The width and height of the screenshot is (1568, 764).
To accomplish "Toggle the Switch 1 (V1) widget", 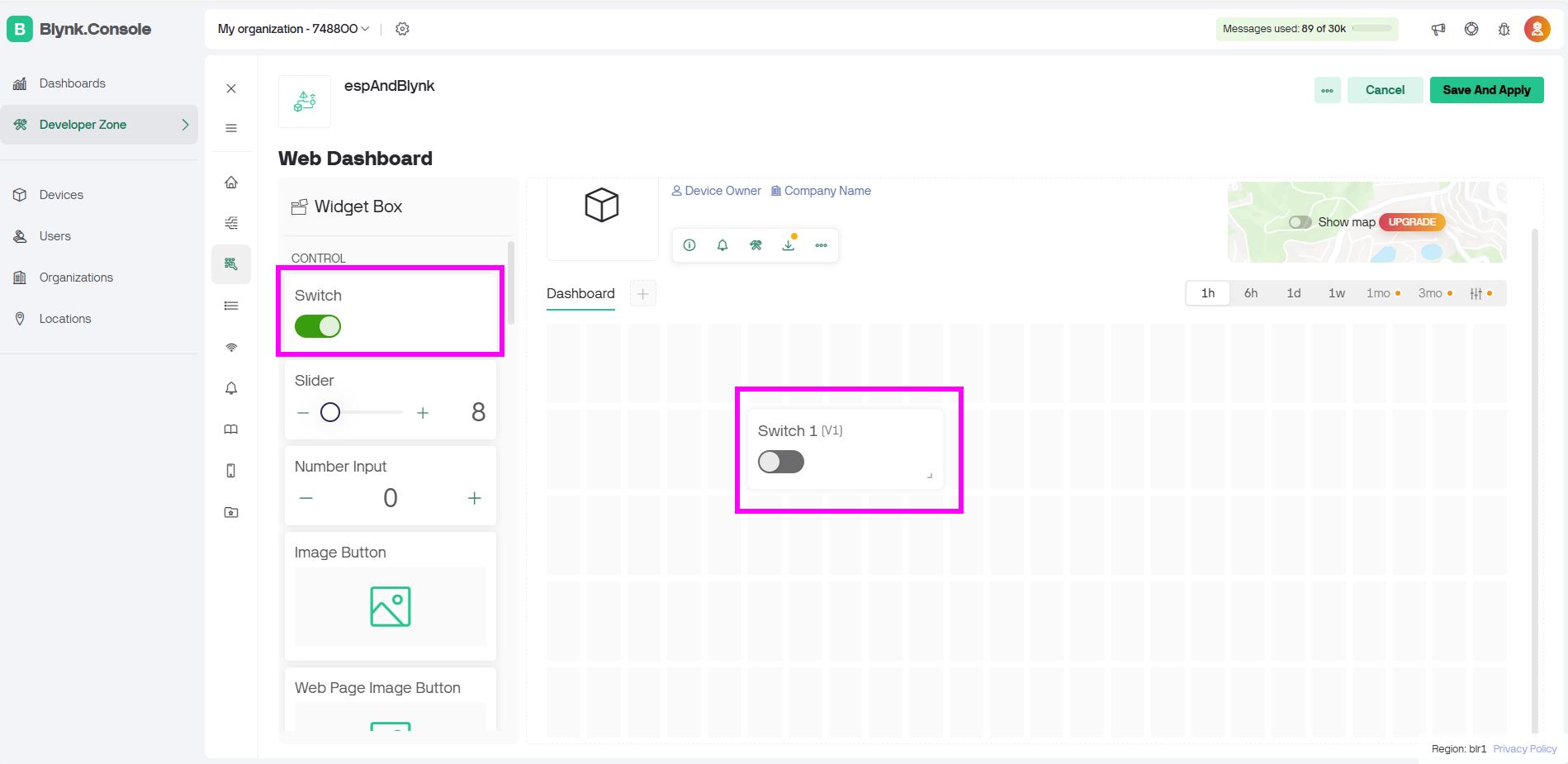I will tap(781, 462).
